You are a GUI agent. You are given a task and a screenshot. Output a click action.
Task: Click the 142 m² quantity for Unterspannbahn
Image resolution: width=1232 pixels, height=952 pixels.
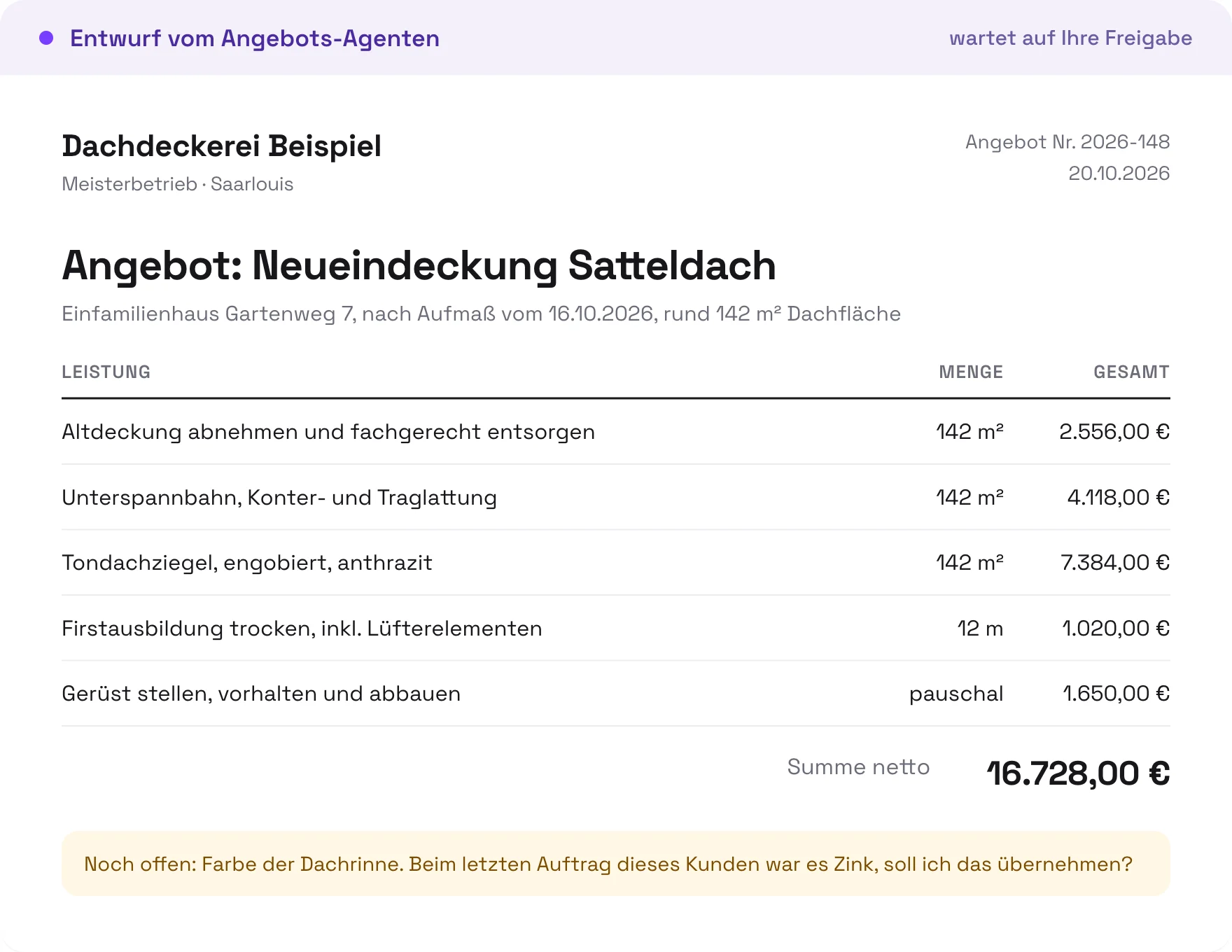(969, 498)
